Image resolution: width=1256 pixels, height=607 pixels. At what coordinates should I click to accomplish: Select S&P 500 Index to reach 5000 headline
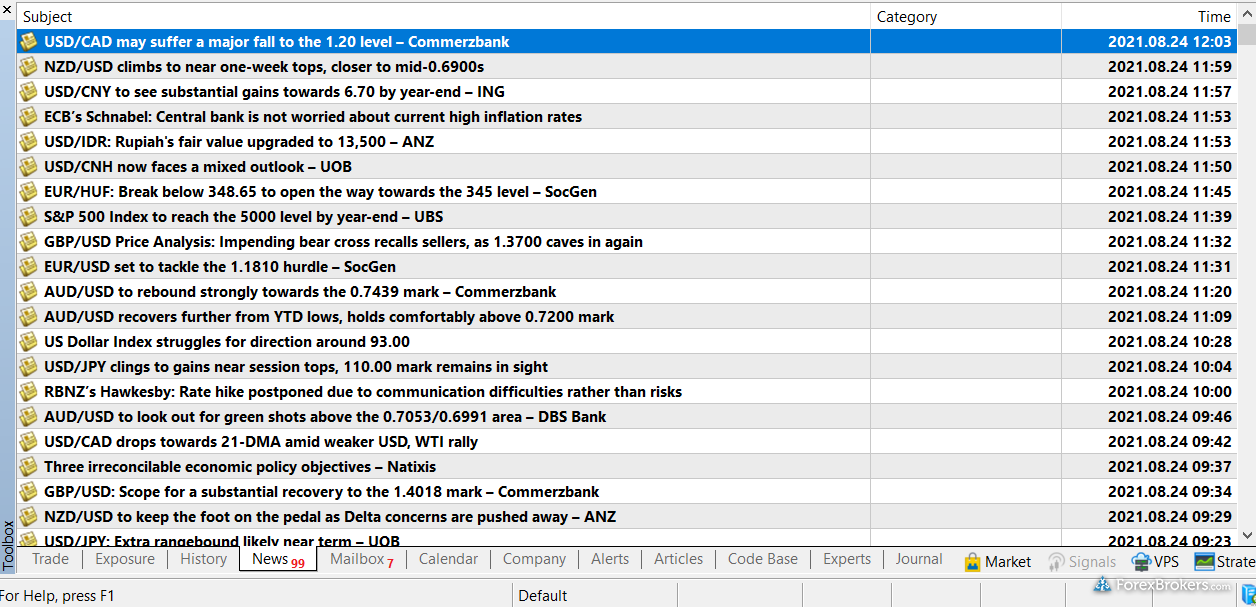tap(243, 217)
